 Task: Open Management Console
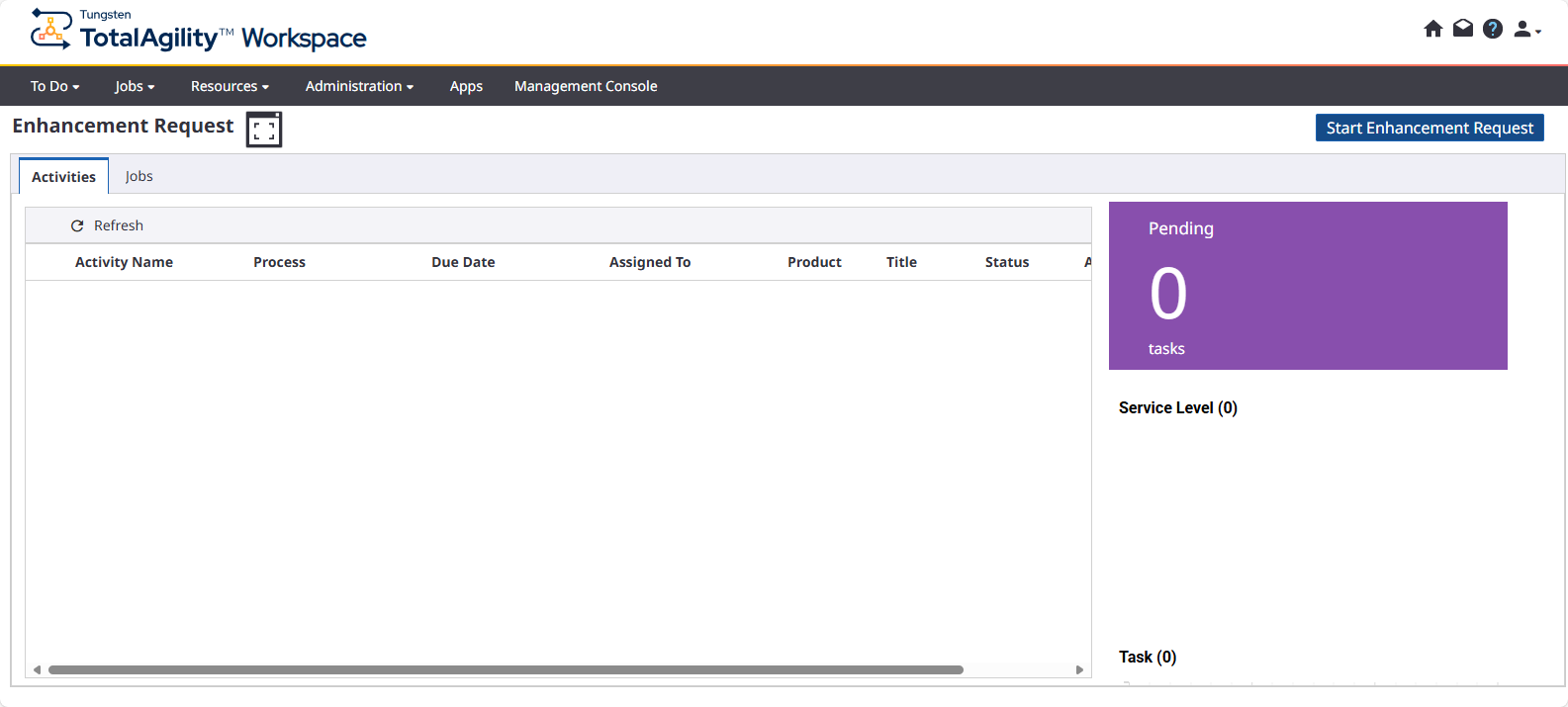(586, 86)
